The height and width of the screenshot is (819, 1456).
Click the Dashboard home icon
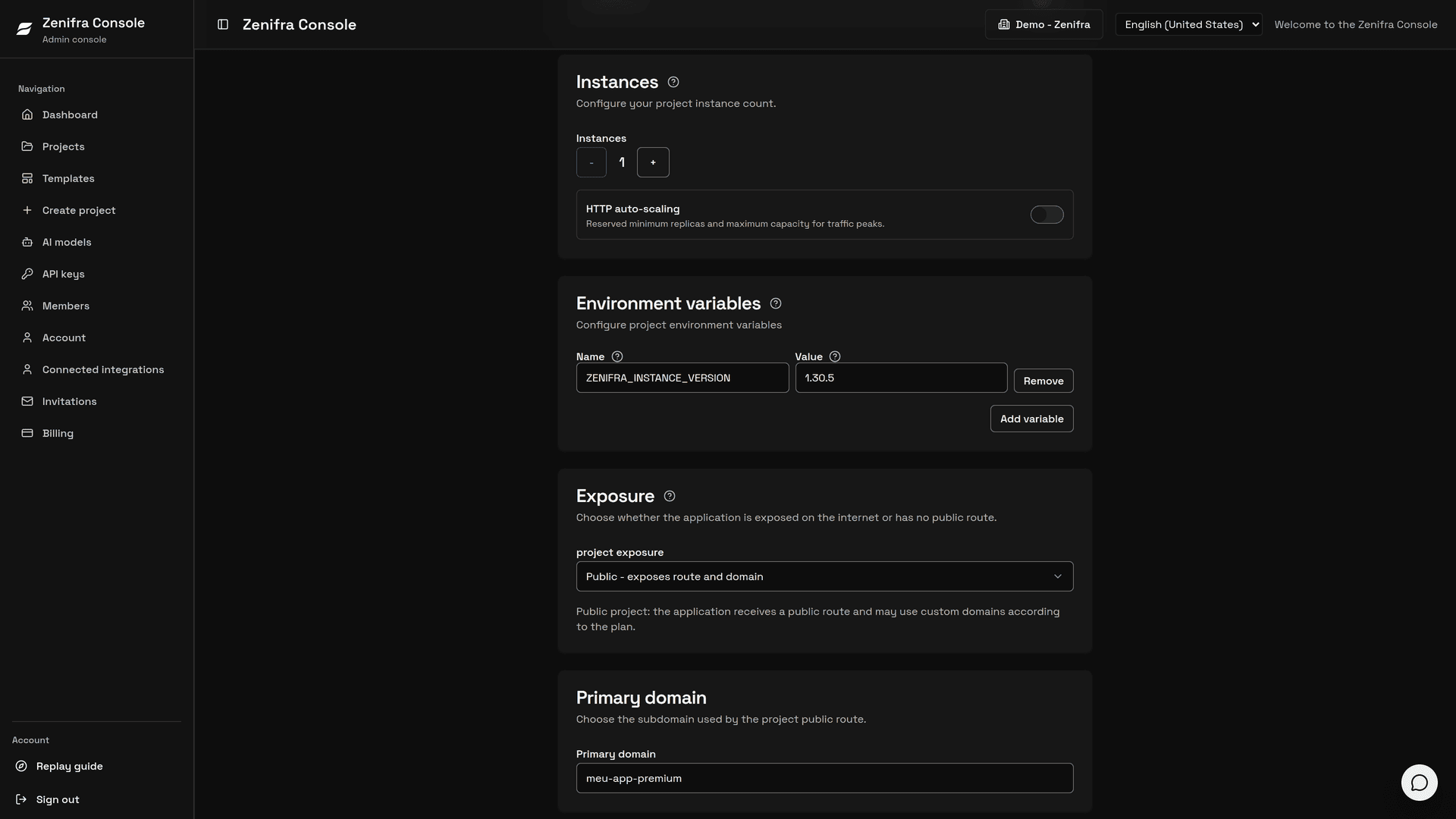click(x=27, y=115)
